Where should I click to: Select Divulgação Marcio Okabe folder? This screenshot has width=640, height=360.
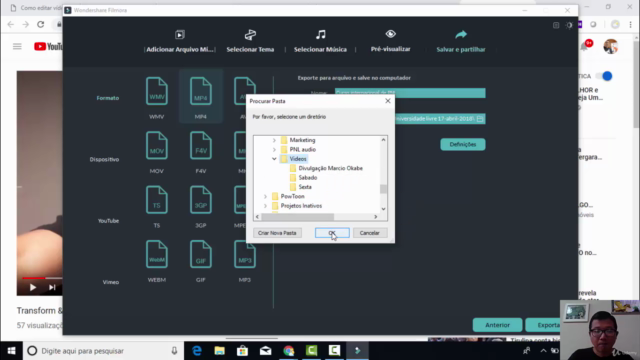pos(331,168)
